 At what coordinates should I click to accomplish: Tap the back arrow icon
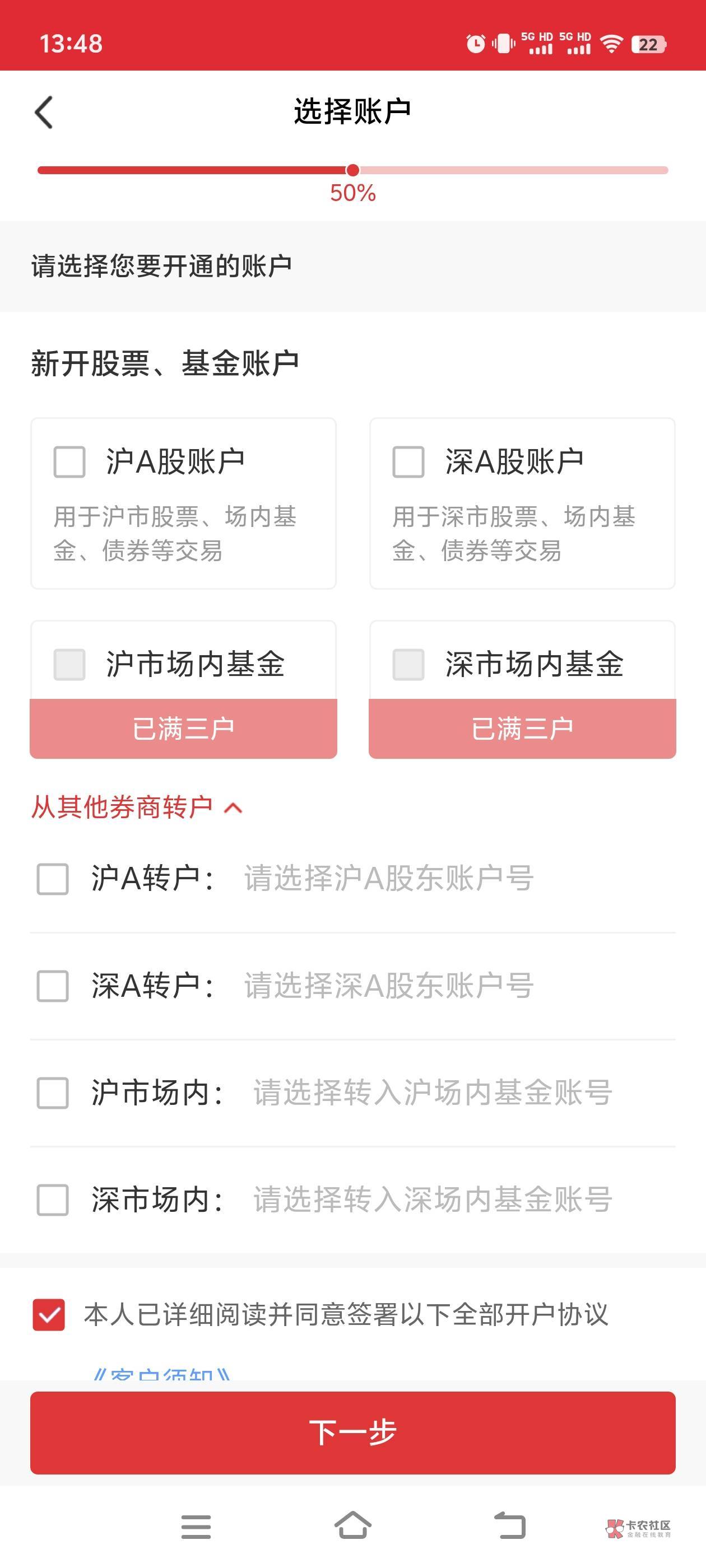pos(44,112)
